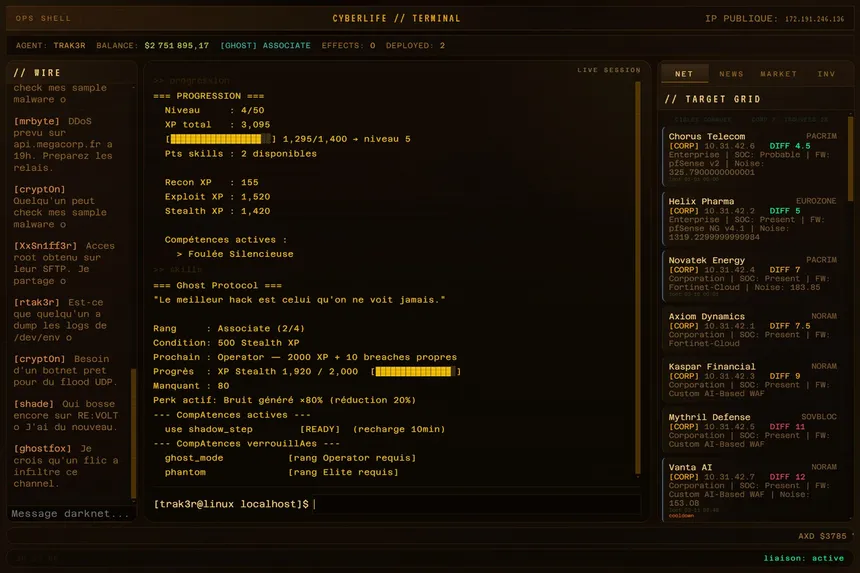Click the === Ghost Protocol === heading
The width and height of the screenshot is (860, 573).
[217, 285]
